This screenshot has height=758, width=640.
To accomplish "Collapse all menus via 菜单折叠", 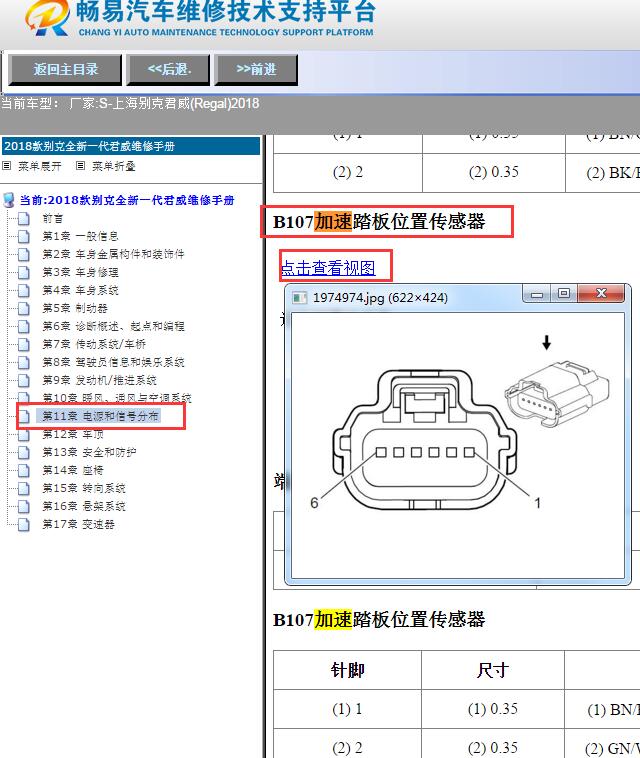I will click(x=114, y=166).
